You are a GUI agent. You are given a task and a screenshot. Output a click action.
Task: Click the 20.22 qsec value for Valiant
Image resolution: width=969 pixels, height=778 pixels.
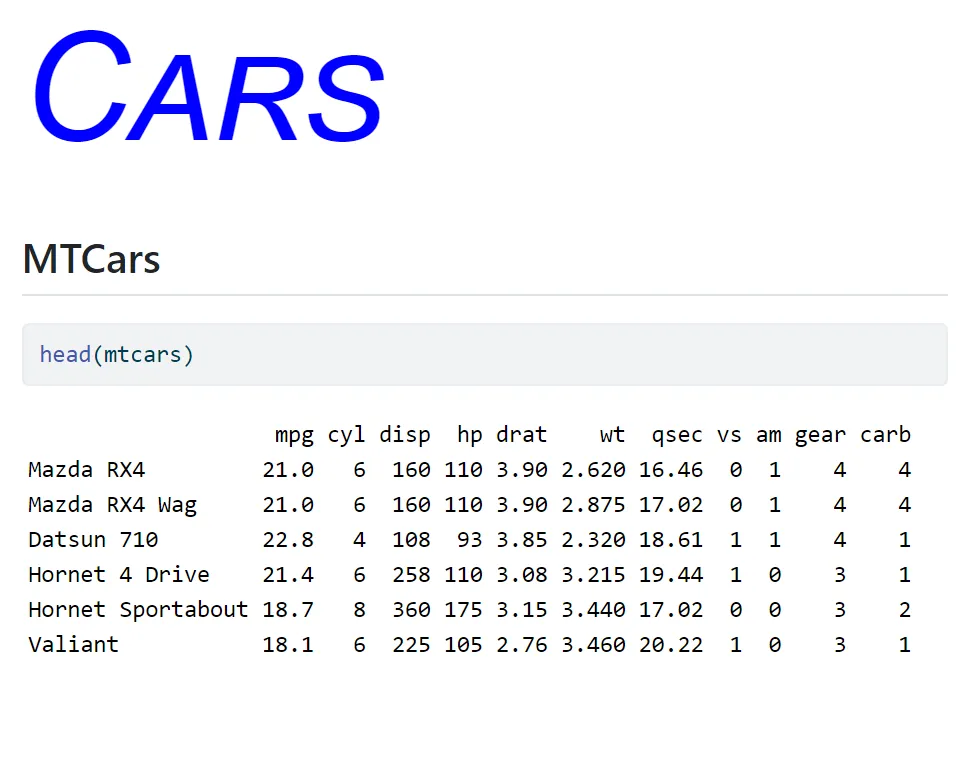click(x=671, y=645)
